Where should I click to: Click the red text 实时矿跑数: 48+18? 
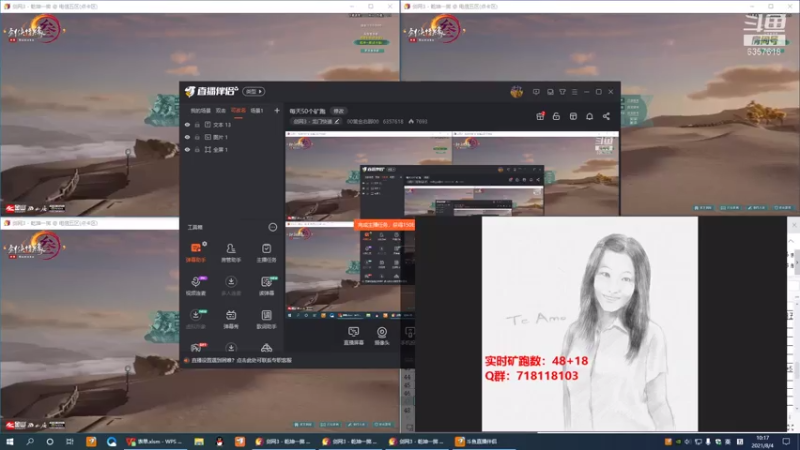point(536,361)
